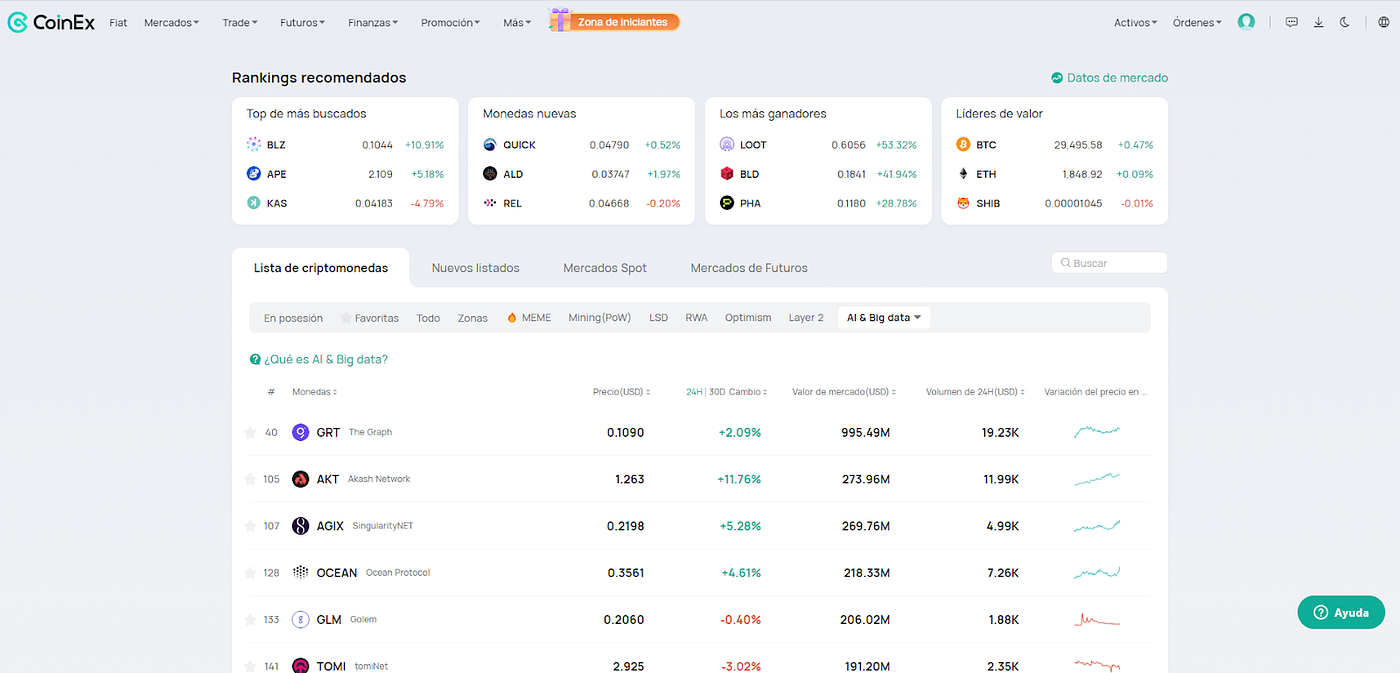Open the Mercados de Futuros tab
This screenshot has width=1400, height=673.
pyautogui.click(x=749, y=268)
